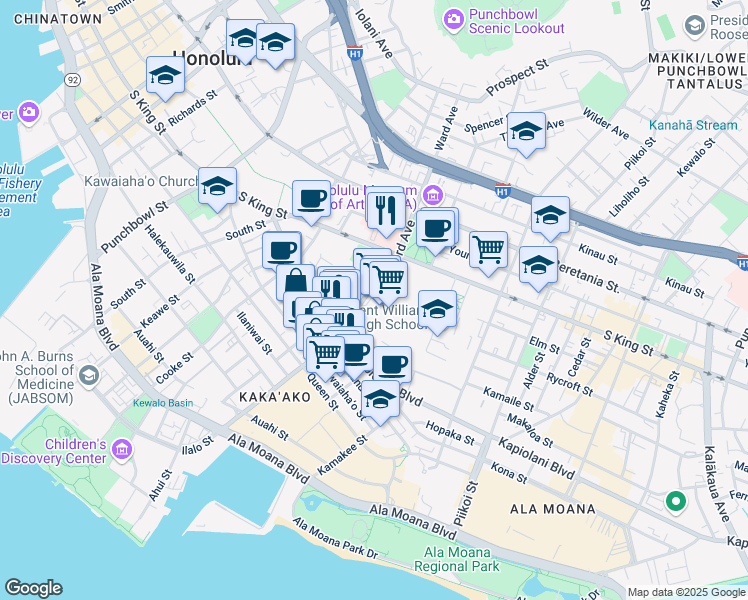This screenshot has width=748, height=600.
Task: Open the shopping bag marker
Action: tap(295, 283)
